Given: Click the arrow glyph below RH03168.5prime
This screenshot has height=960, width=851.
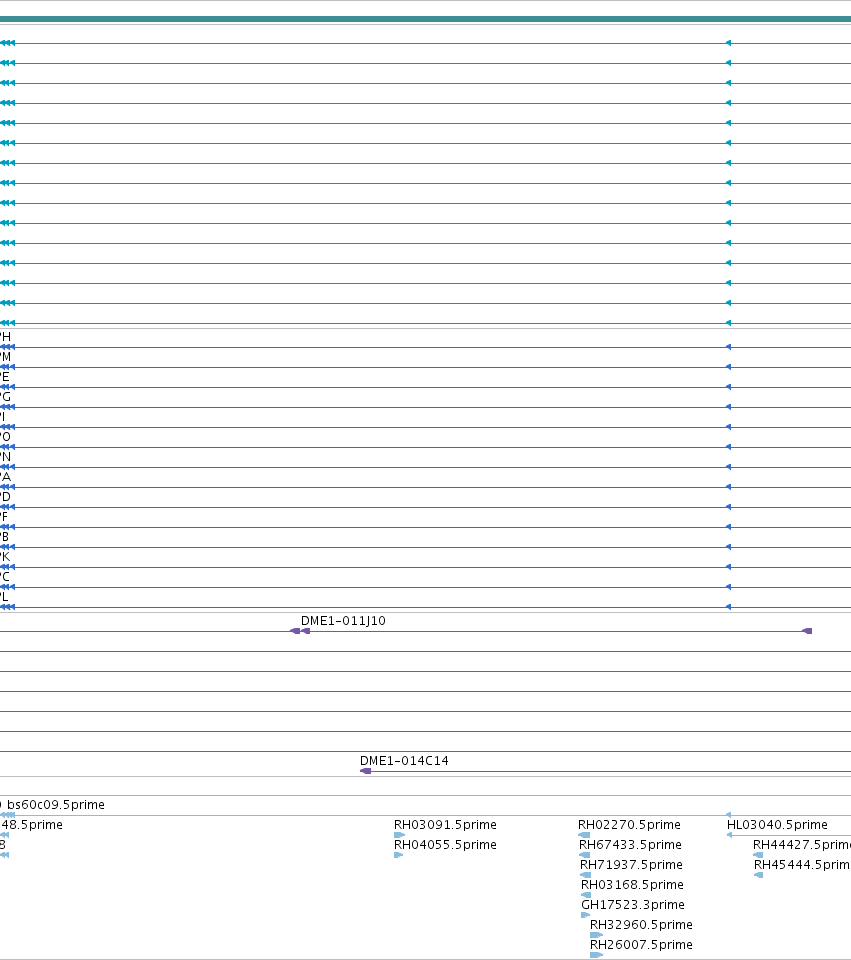Looking at the screenshot, I should [x=586, y=895].
